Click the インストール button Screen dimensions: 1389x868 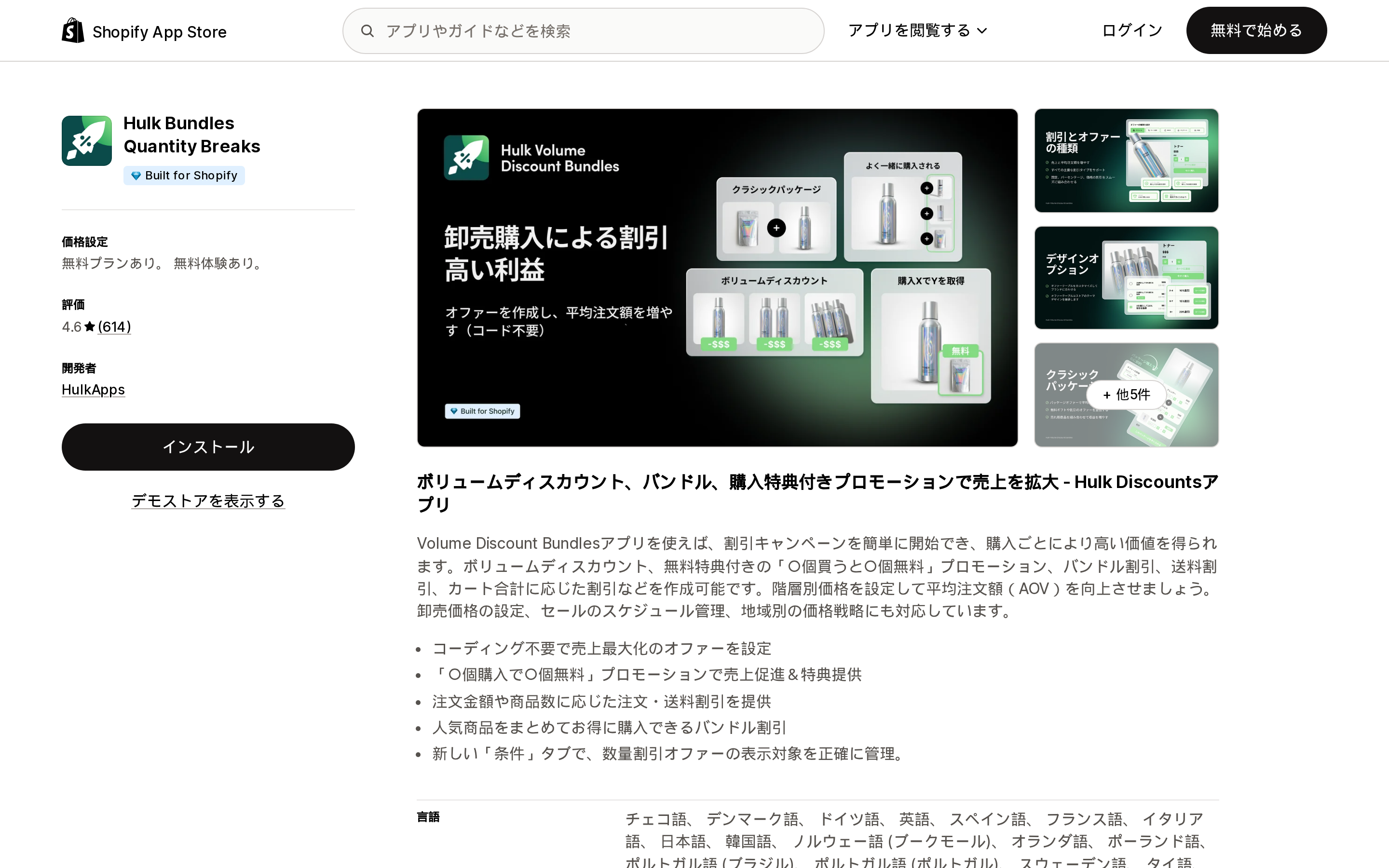(208, 447)
